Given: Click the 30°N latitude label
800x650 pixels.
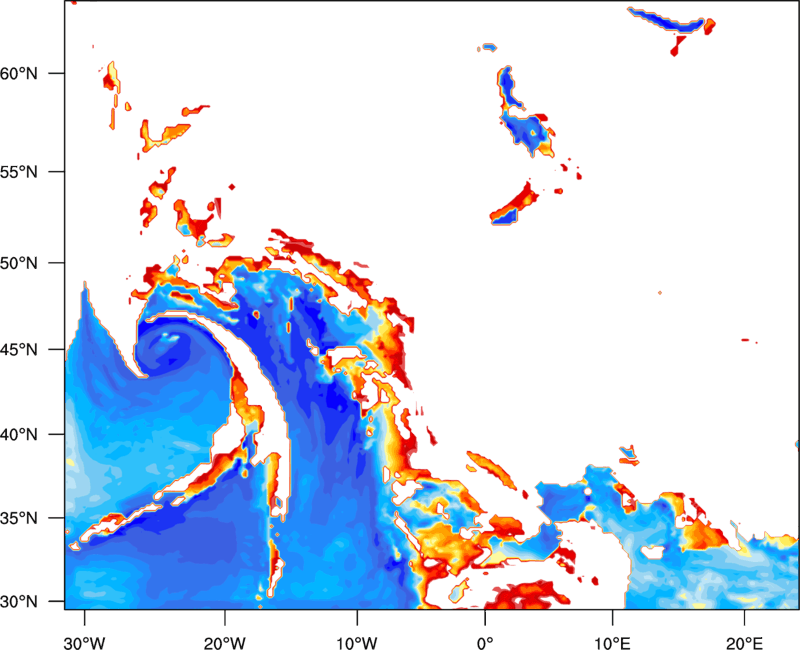Looking at the screenshot, I should [x=19, y=602].
